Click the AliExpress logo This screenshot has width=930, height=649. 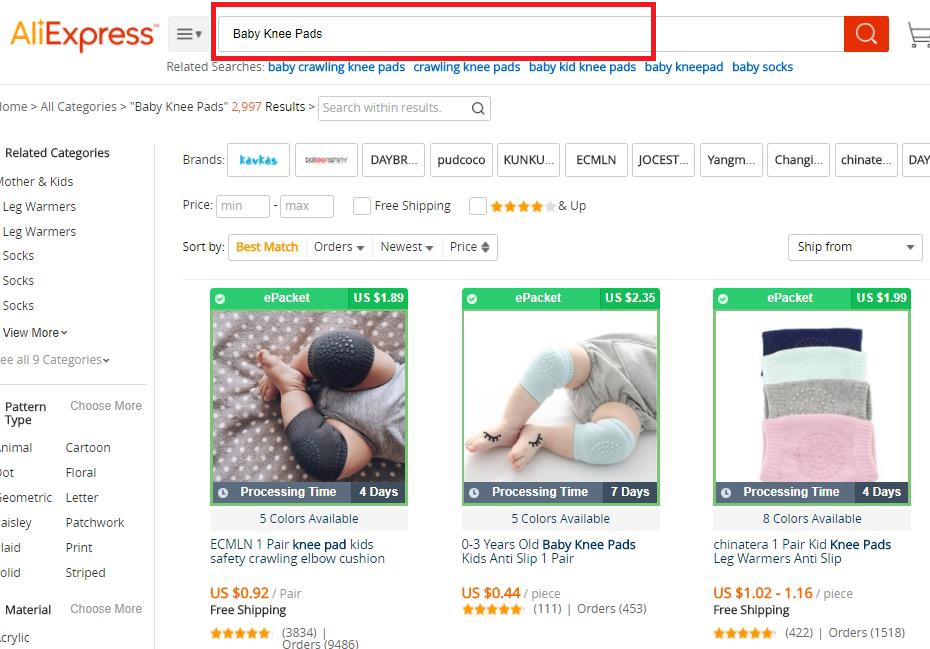click(84, 34)
